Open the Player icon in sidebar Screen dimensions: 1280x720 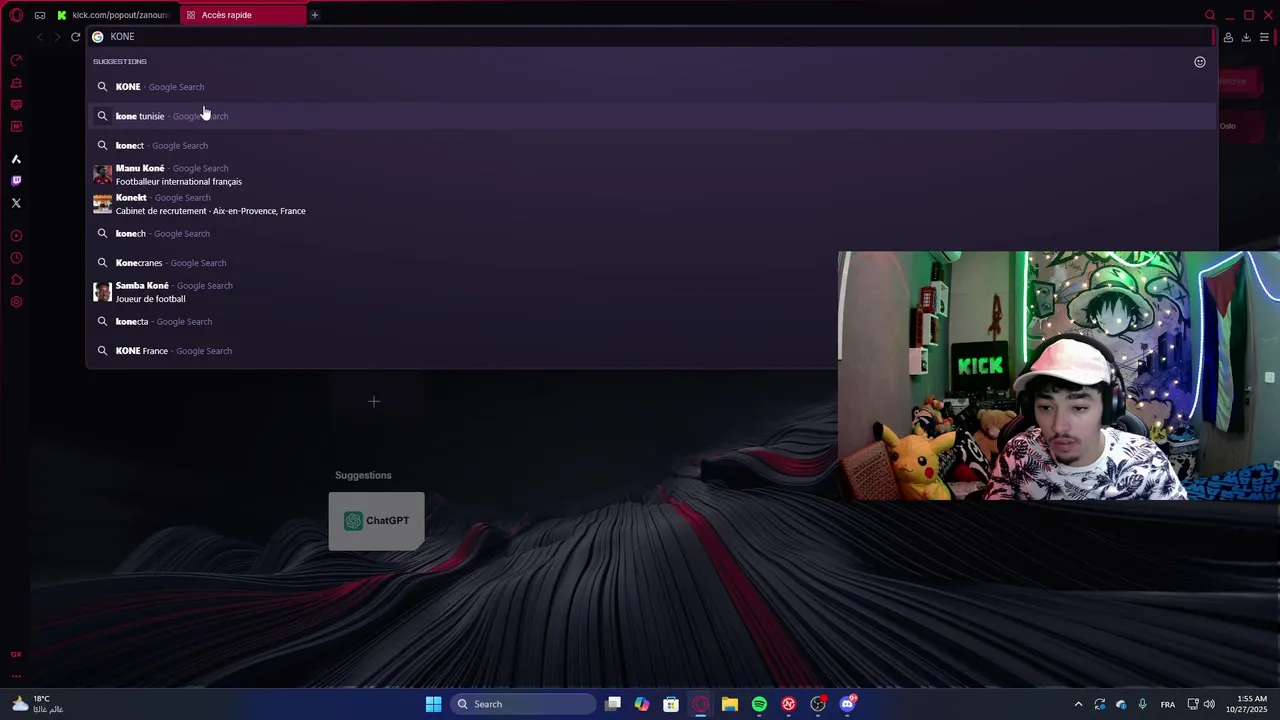coord(16,236)
